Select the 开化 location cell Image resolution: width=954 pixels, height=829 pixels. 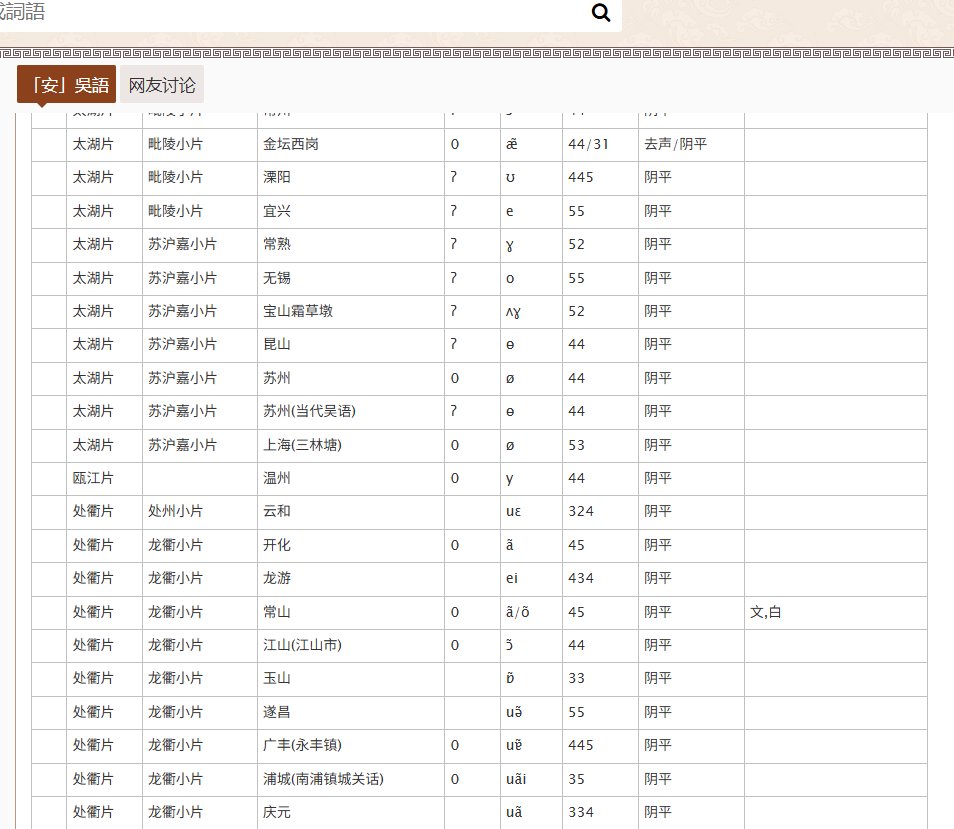(350, 546)
